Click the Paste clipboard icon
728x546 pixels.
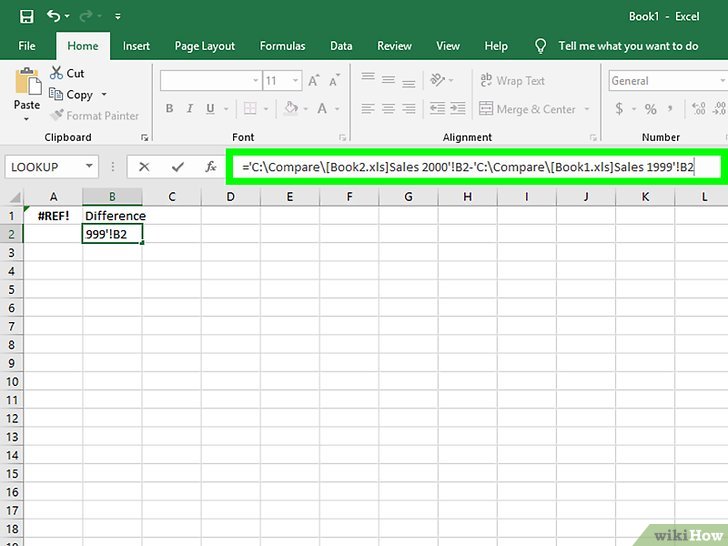pyautogui.click(x=28, y=82)
